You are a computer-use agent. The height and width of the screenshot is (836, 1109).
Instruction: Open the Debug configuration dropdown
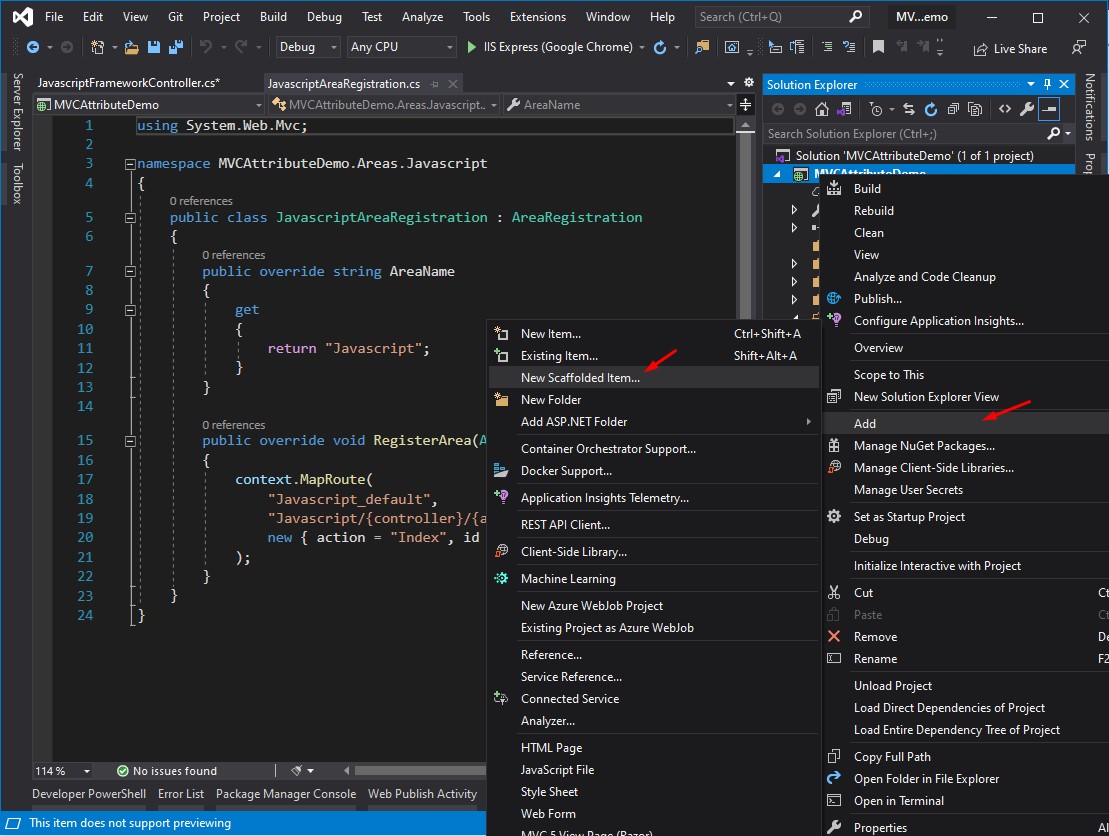[x=307, y=47]
